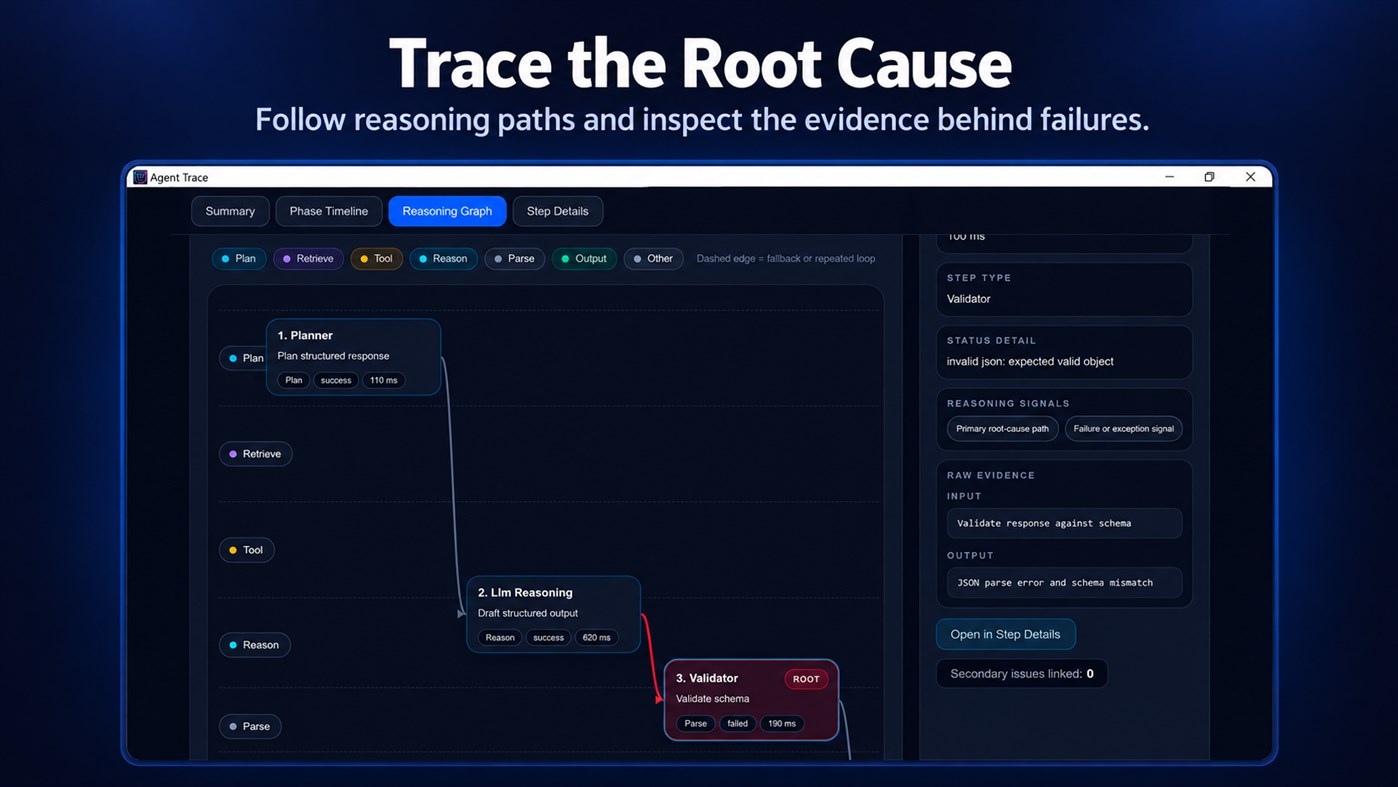Open the Step Details tab
1398x787 pixels.
[557, 211]
